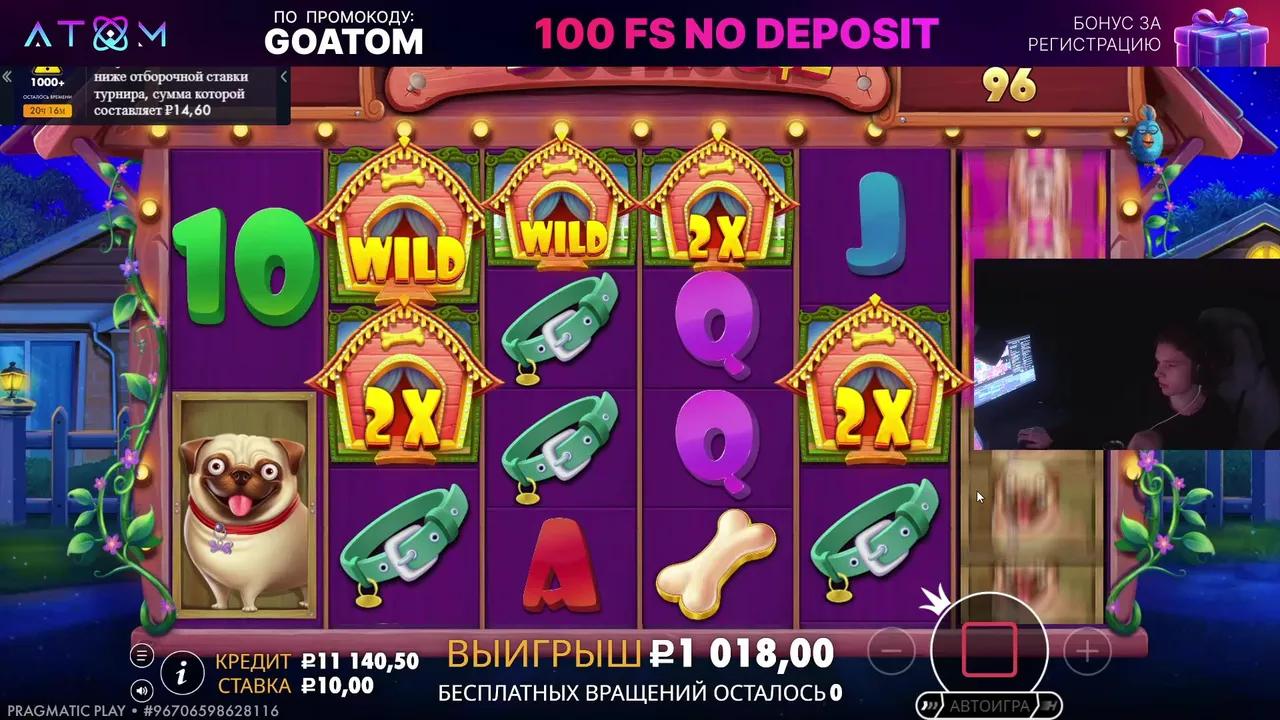This screenshot has width=1280, height=720.
Task: Click the bone symbol on reels
Action: pyautogui.click(x=716, y=561)
